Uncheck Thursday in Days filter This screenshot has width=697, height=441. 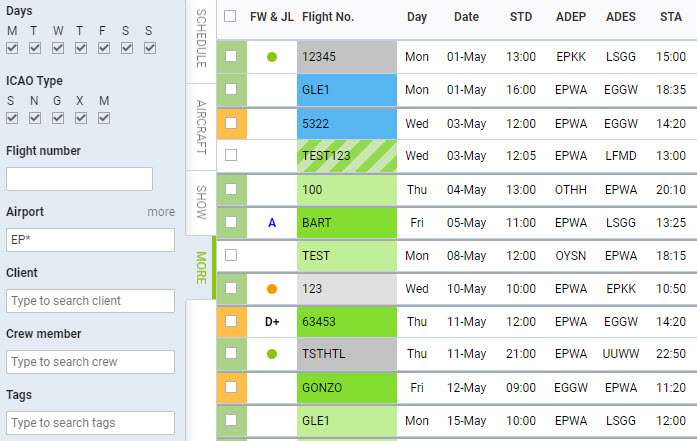81,48
